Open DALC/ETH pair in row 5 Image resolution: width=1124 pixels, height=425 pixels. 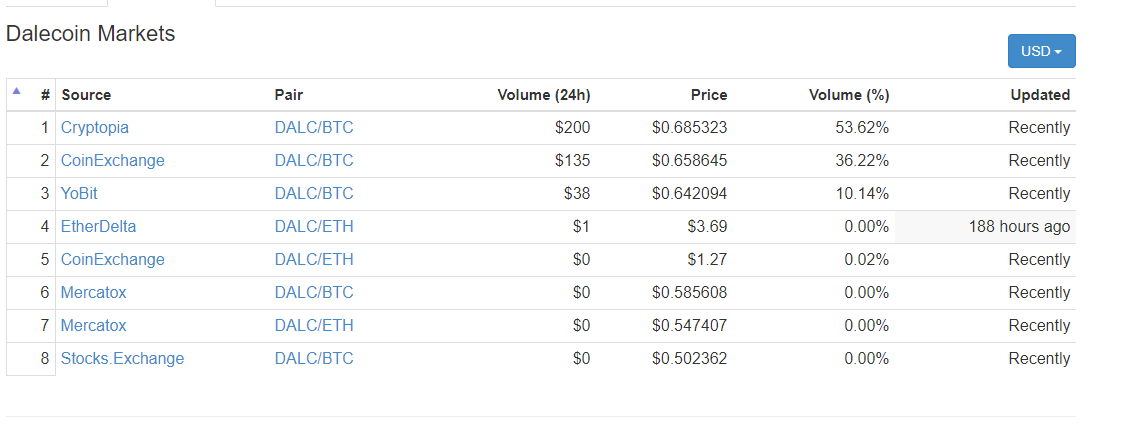[314, 259]
